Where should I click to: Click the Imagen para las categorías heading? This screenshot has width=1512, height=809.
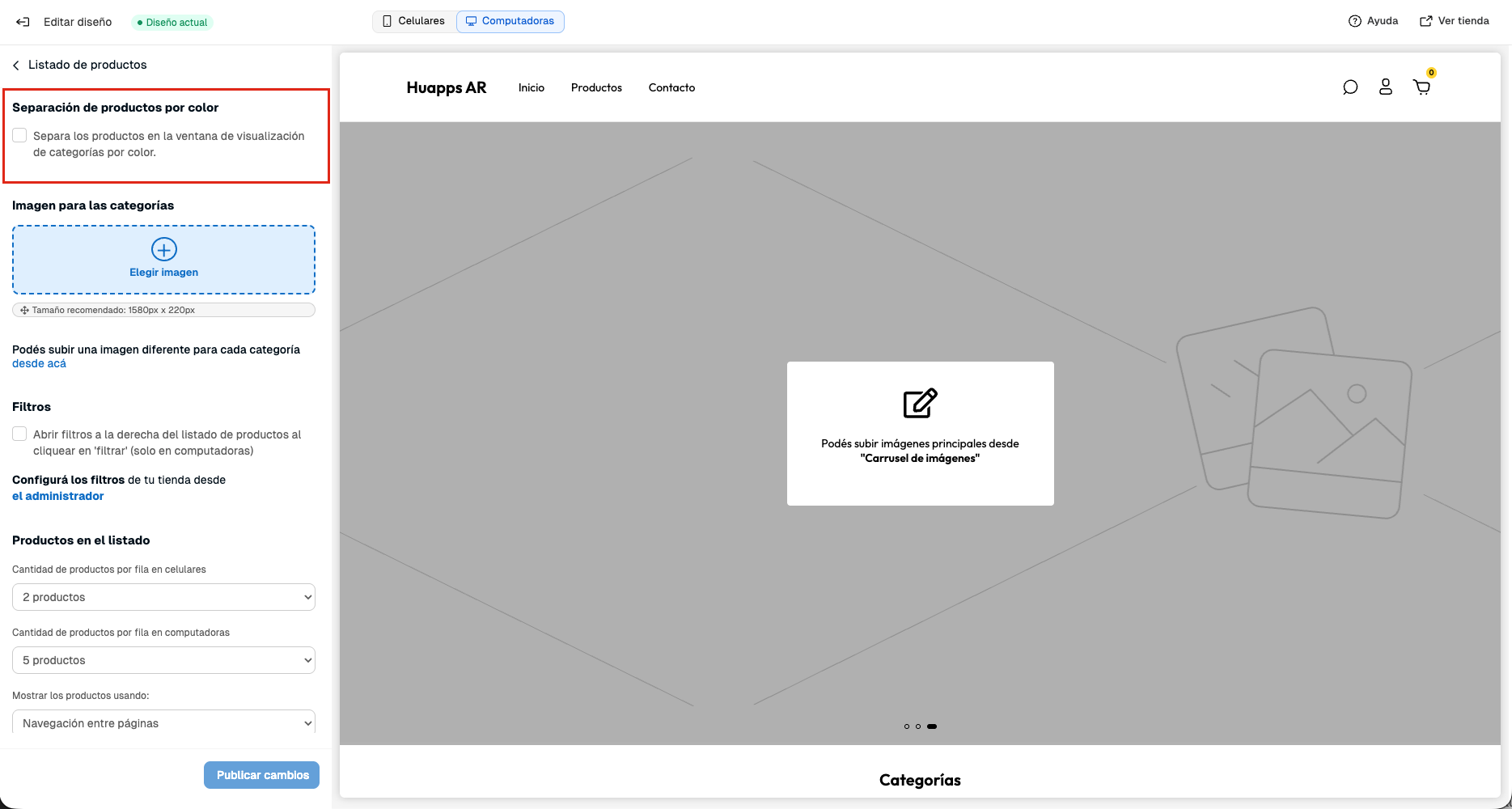click(x=93, y=205)
